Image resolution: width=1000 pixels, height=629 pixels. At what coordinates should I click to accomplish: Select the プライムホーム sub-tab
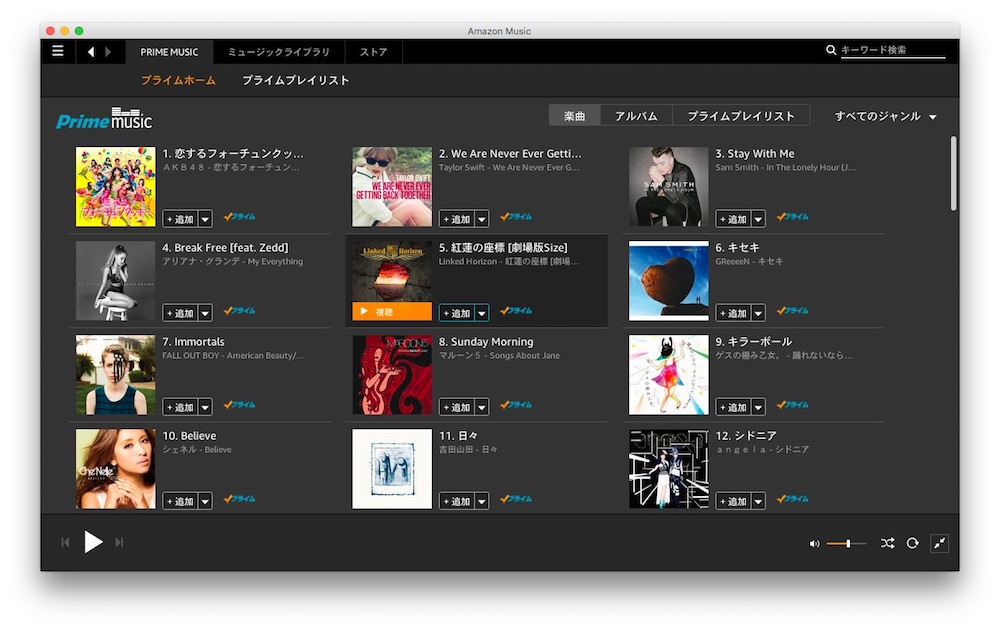pyautogui.click(x=178, y=80)
